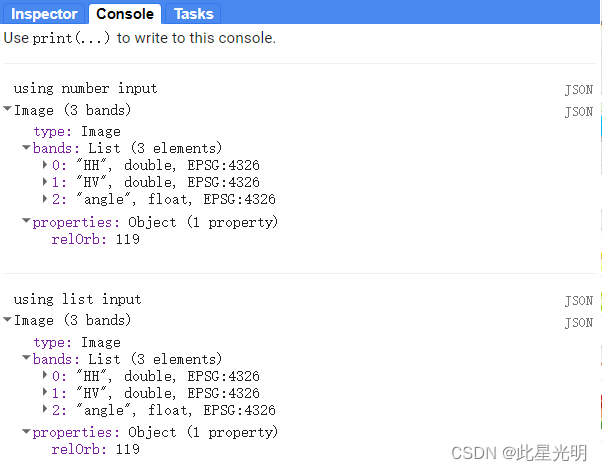The image size is (602, 471).
Task: Click JSON button beside 'using list input'
Action: coord(578,301)
